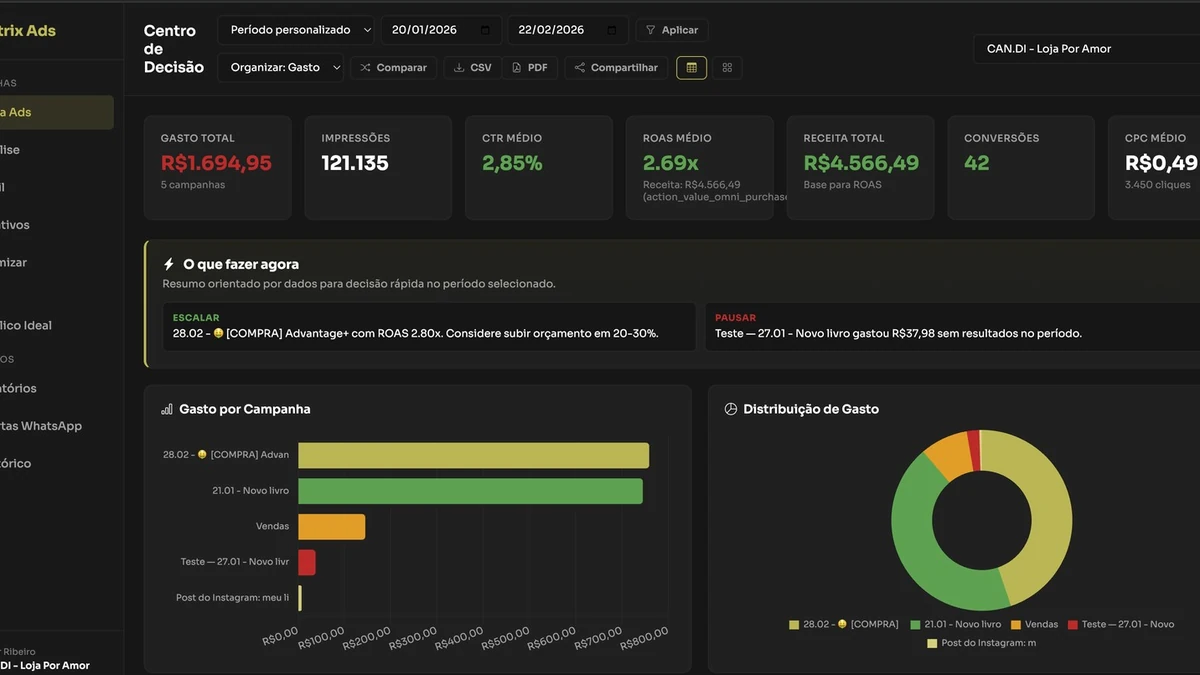
Task: Click the download icon on CSV button
Action: (459, 68)
